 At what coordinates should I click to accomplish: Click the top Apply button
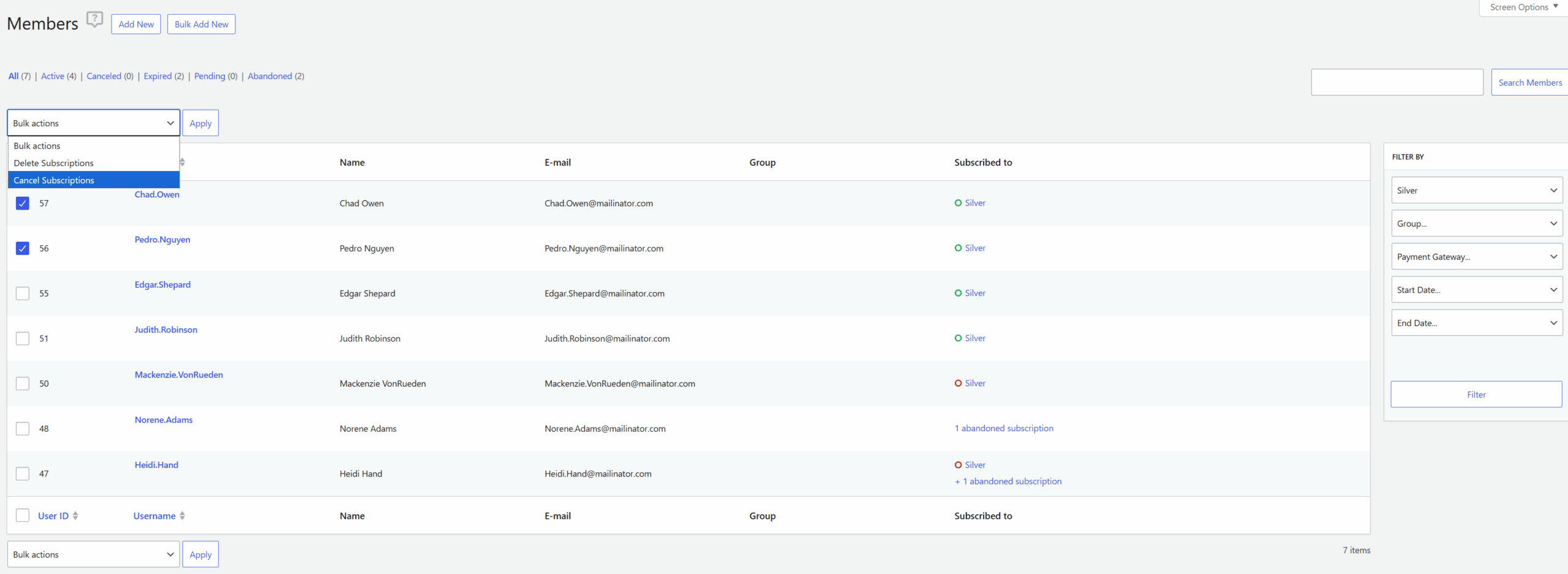pos(200,123)
